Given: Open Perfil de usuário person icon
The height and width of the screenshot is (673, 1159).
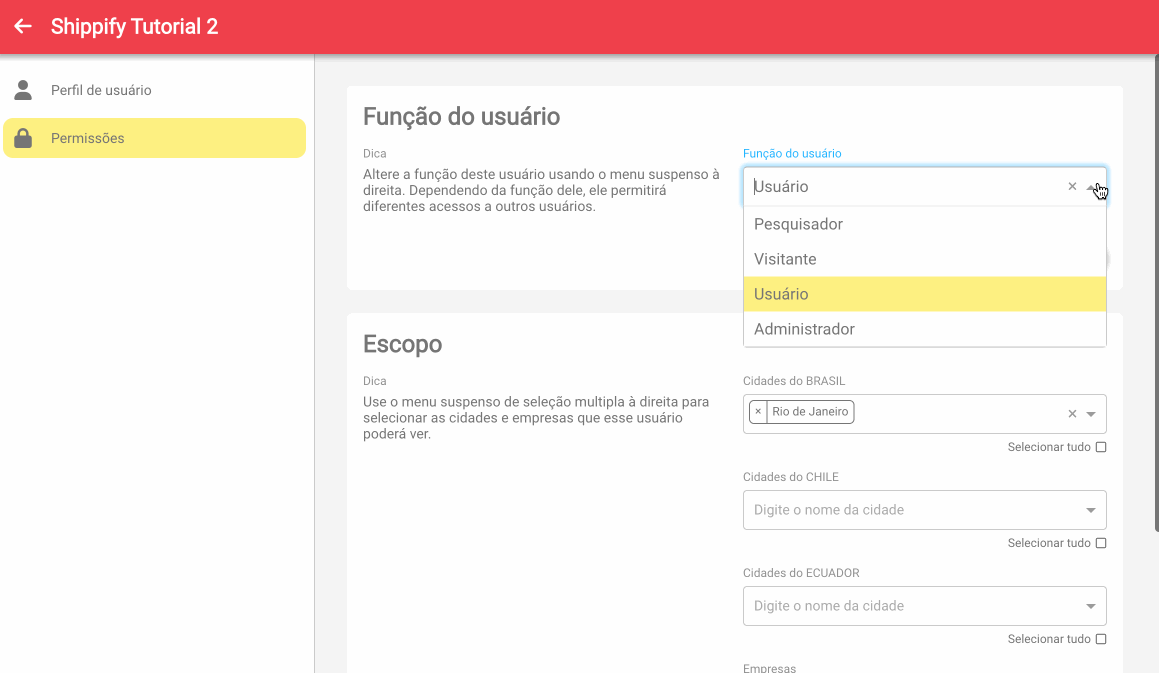Looking at the screenshot, I should coord(23,90).
